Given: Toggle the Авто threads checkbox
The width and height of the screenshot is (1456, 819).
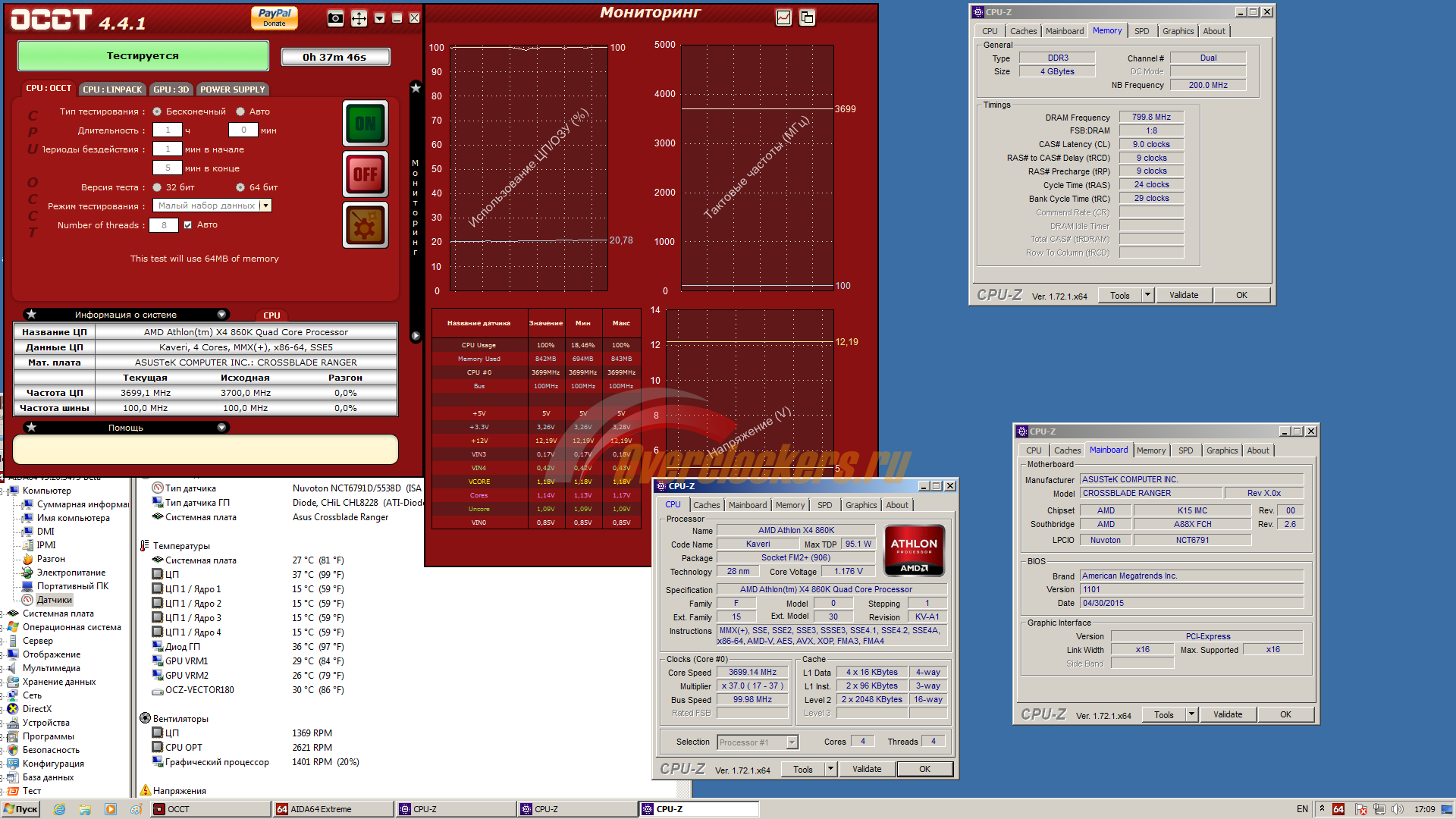Looking at the screenshot, I should click(188, 224).
